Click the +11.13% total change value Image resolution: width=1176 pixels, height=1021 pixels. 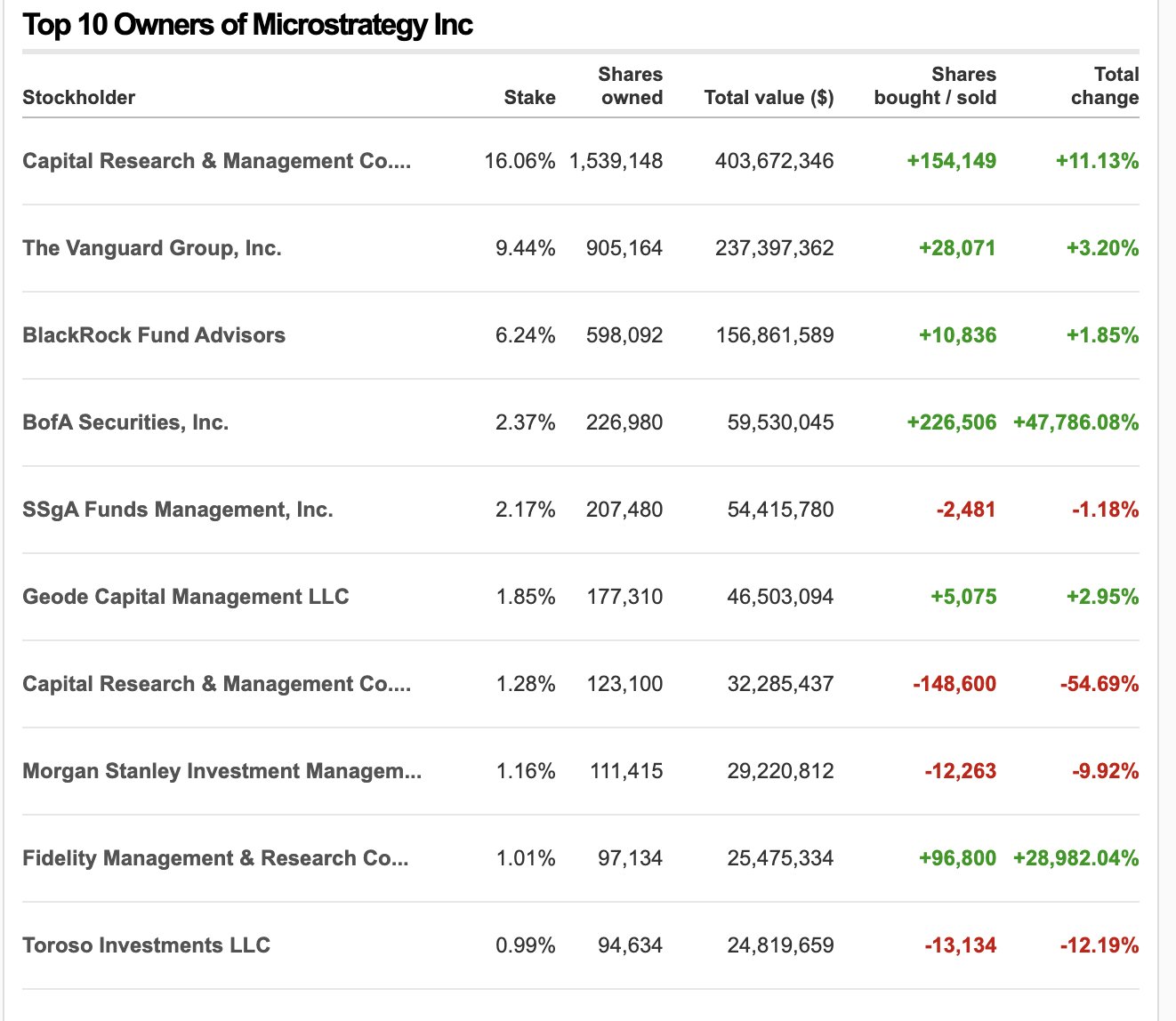click(x=1098, y=161)
